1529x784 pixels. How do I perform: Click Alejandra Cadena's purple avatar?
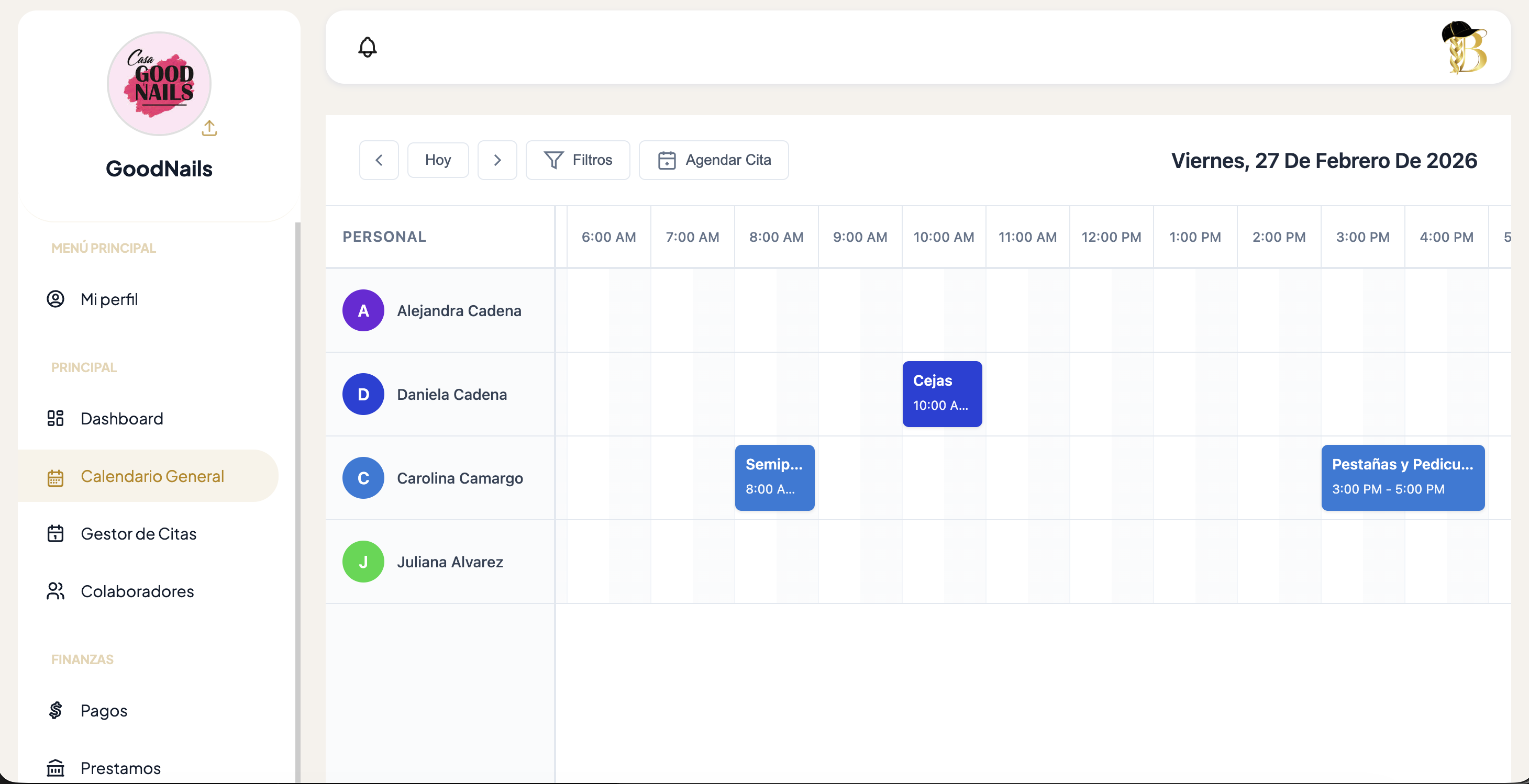pyautogui.click(x=363, y=310)
